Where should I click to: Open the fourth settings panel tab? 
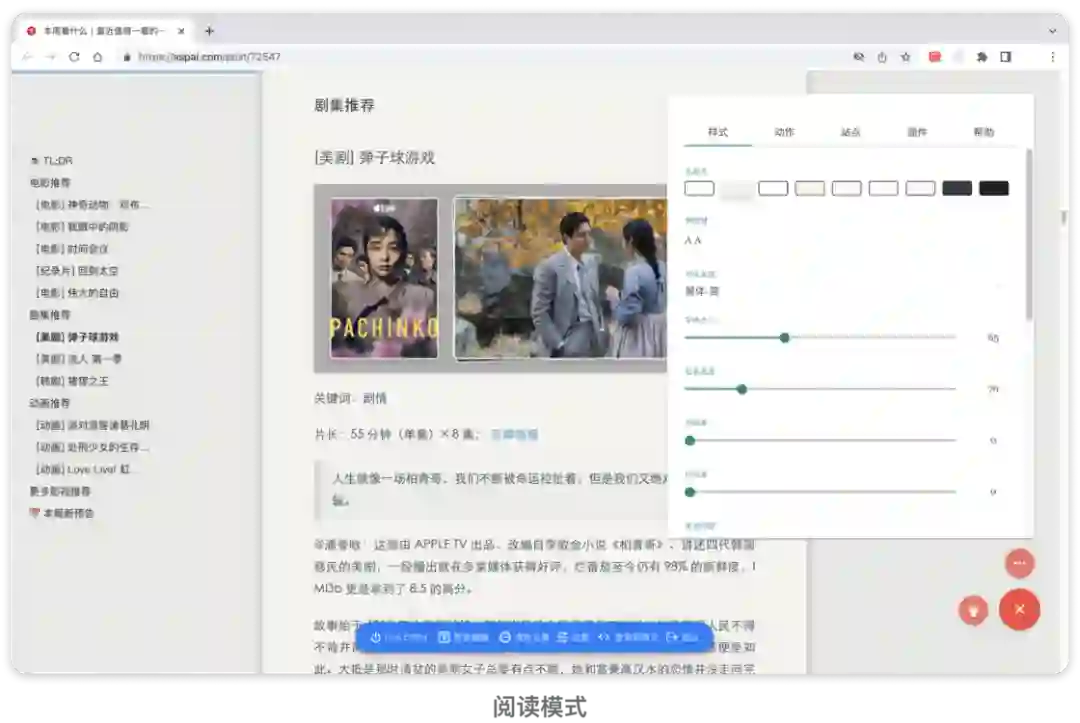(x=917, y=132)
